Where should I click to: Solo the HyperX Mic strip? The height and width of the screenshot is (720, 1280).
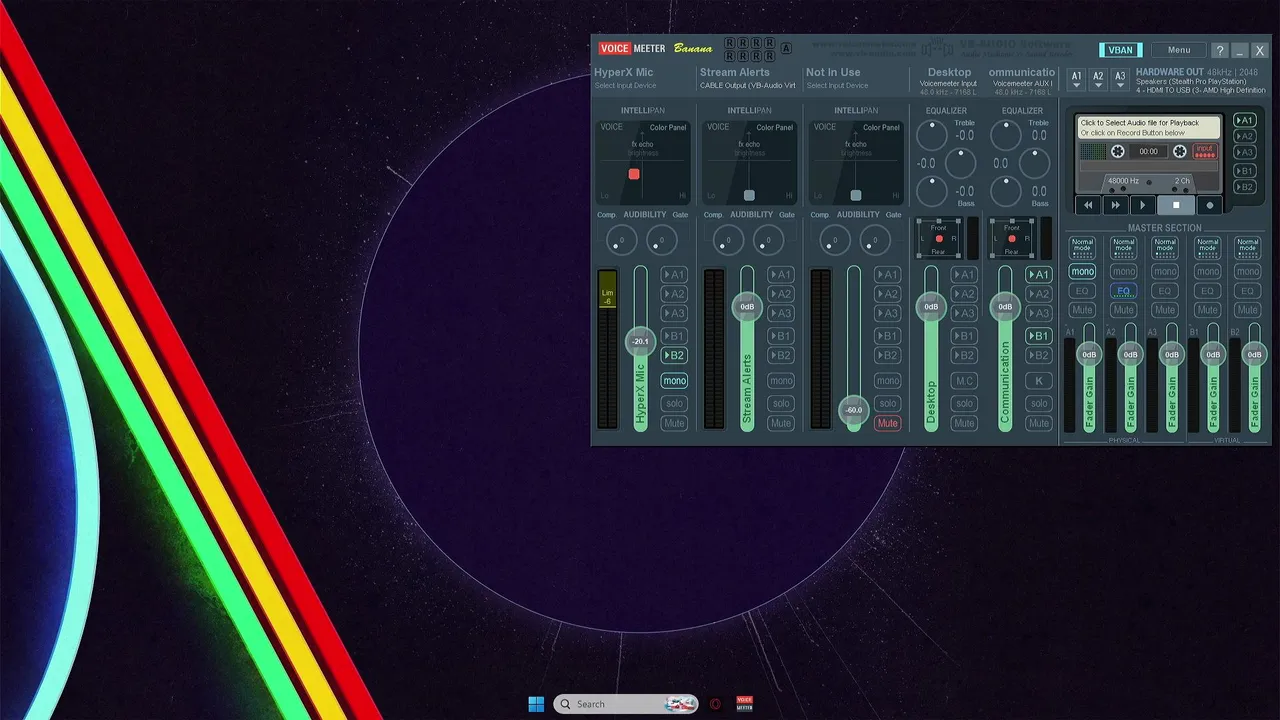(x=674, y=404)
